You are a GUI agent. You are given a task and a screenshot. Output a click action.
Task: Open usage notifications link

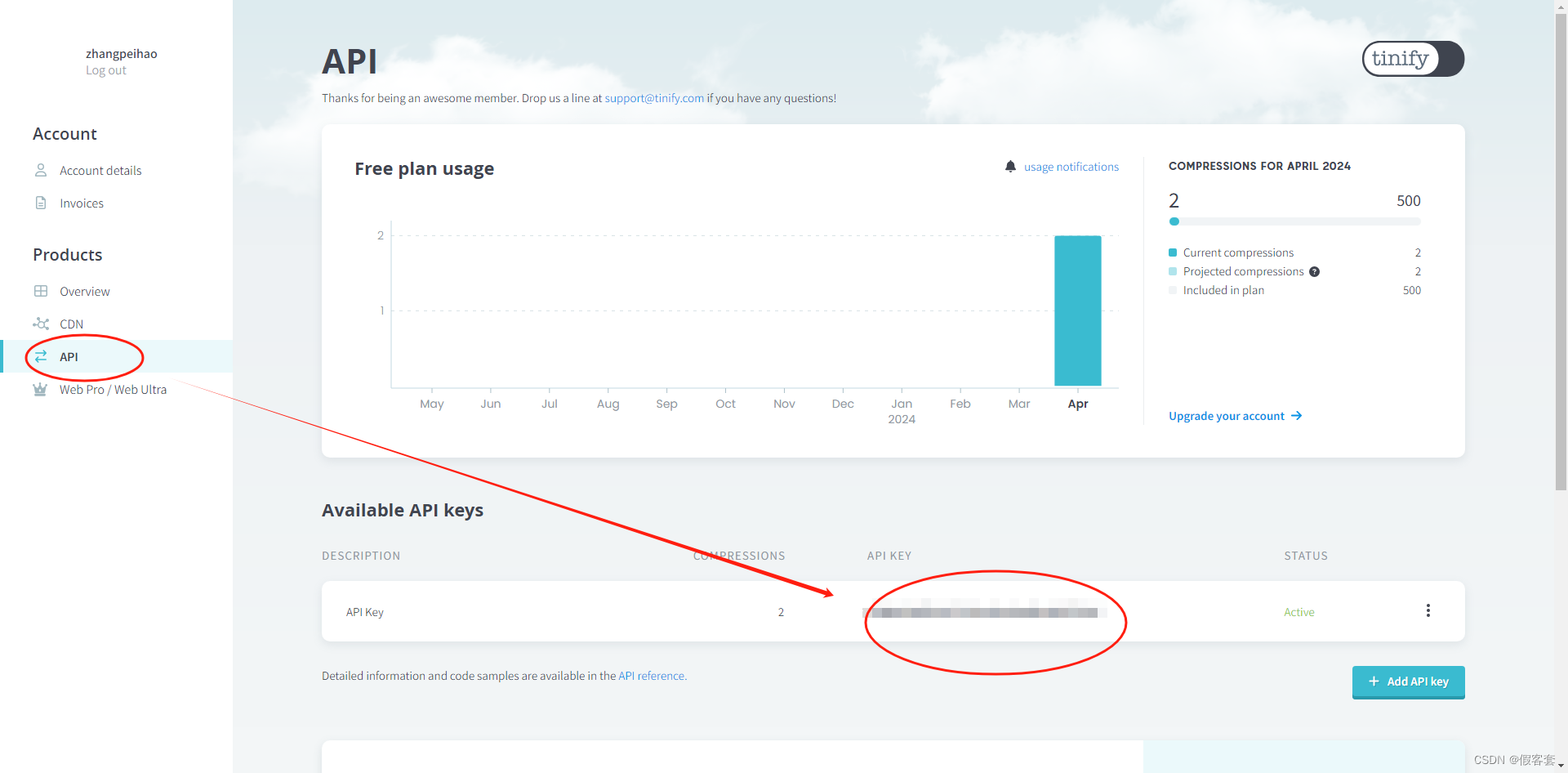tap(1071, 167)
